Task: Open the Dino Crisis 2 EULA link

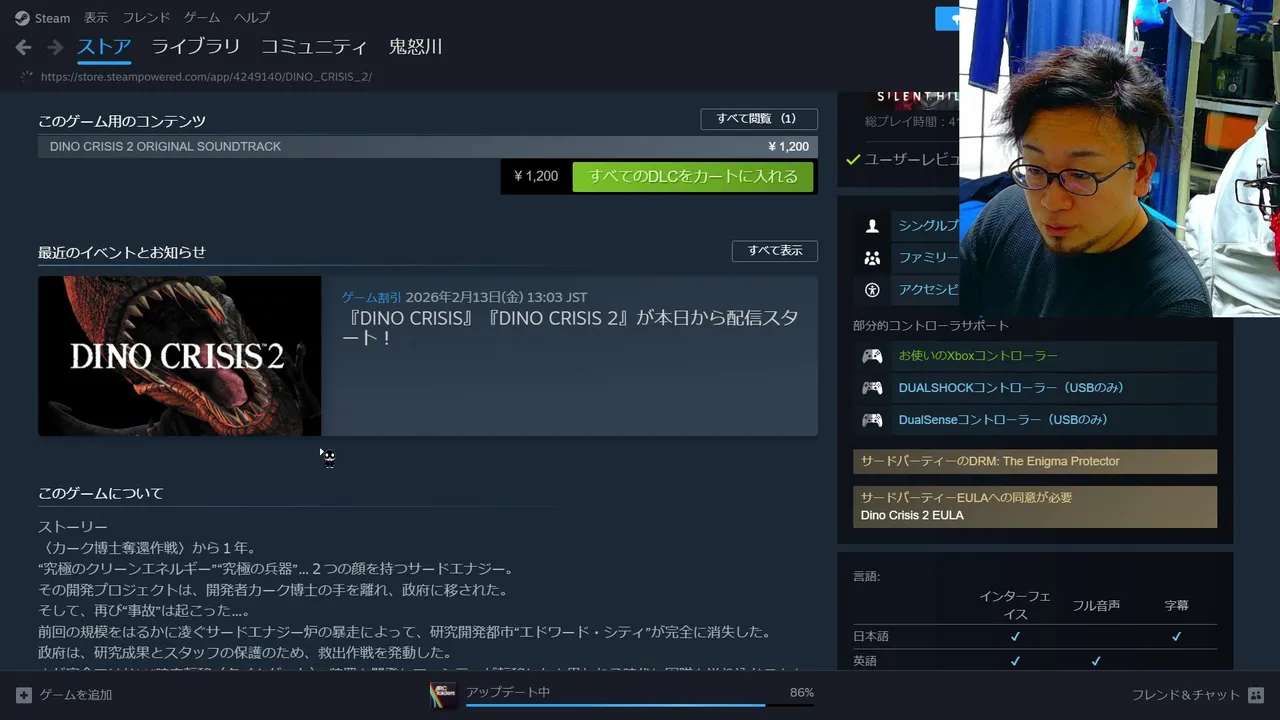Action: 912,516
